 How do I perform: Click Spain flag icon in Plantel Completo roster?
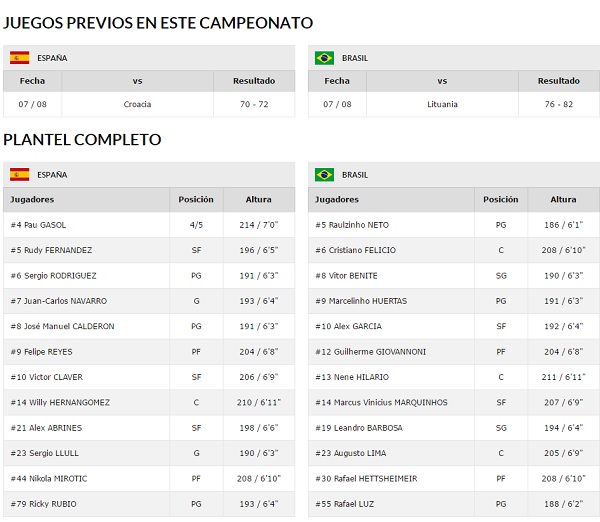20,175
